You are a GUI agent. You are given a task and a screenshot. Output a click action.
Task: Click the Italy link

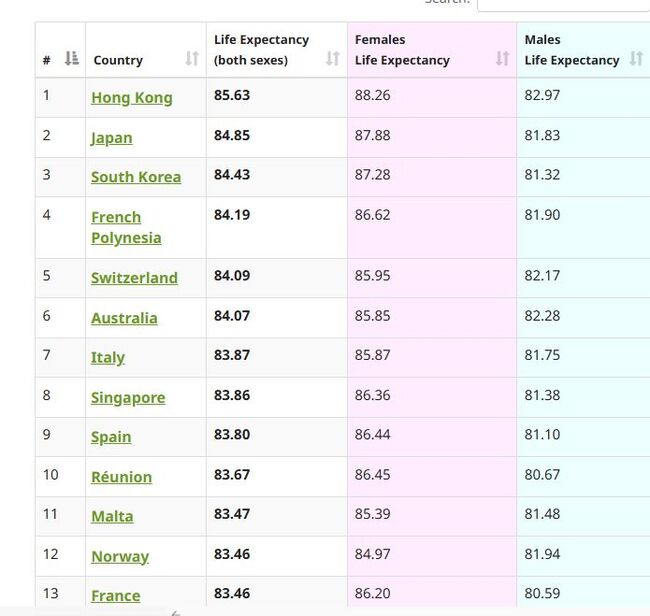click(x=108, y=358)
